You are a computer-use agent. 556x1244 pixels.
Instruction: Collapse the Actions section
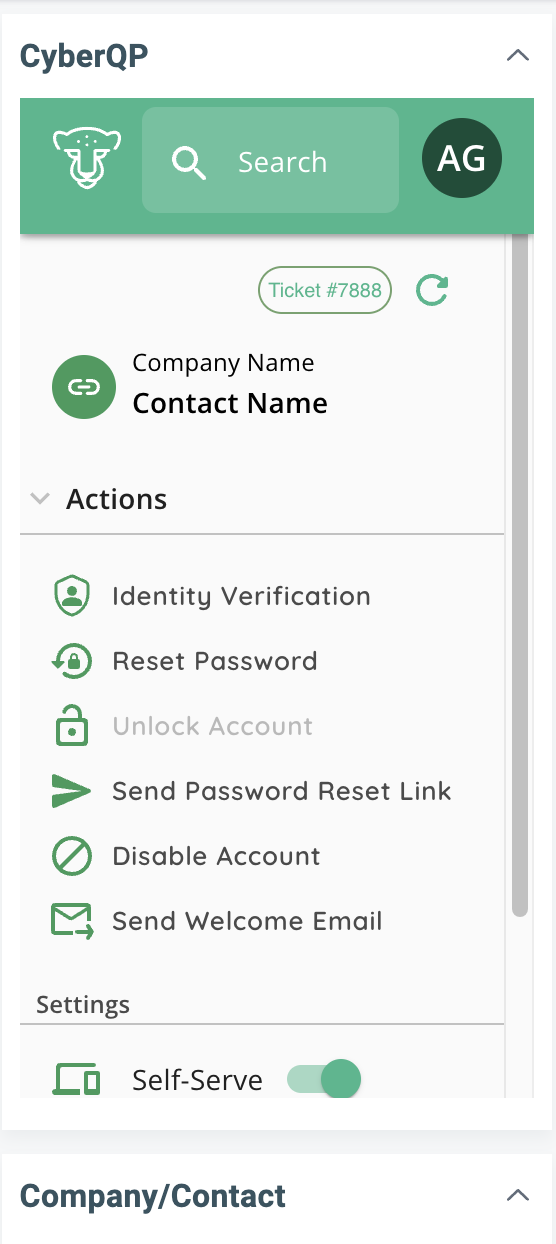(40, 499)
